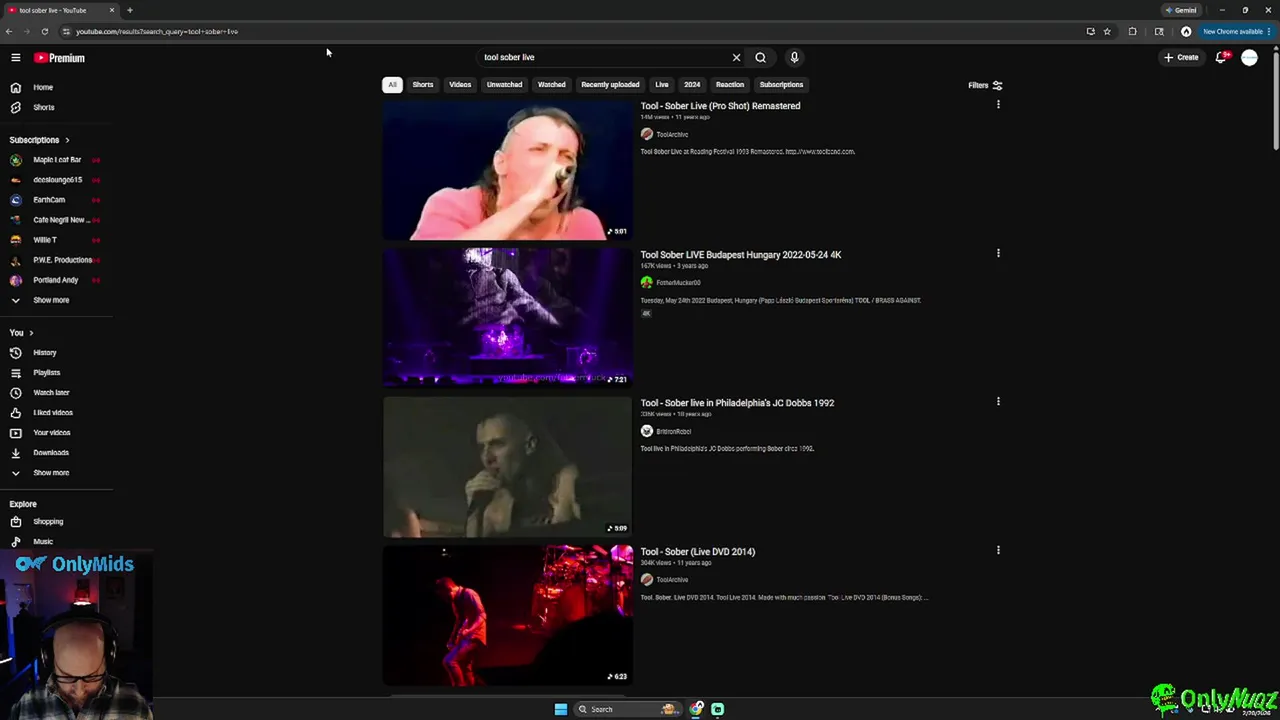
Task: Select the Videos filter chip
Action: (460, 85)
